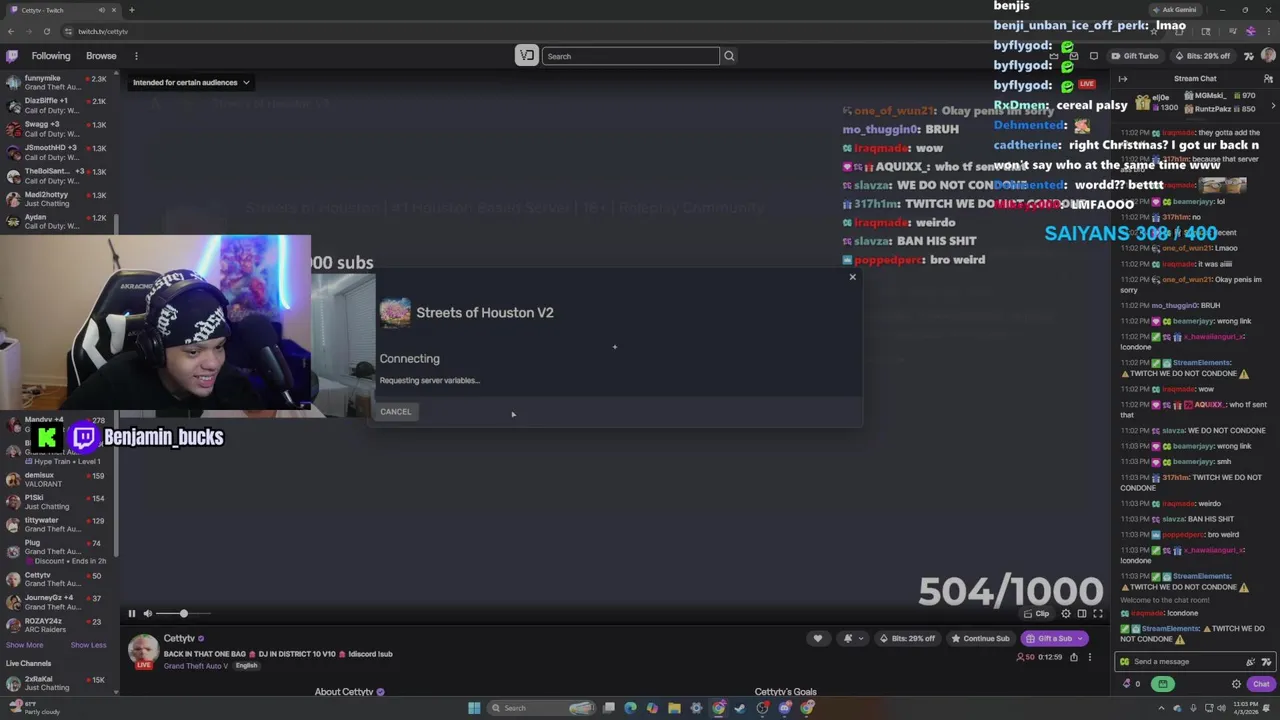
Task: Reload the page in Chrome
Action: pos(46,31)
